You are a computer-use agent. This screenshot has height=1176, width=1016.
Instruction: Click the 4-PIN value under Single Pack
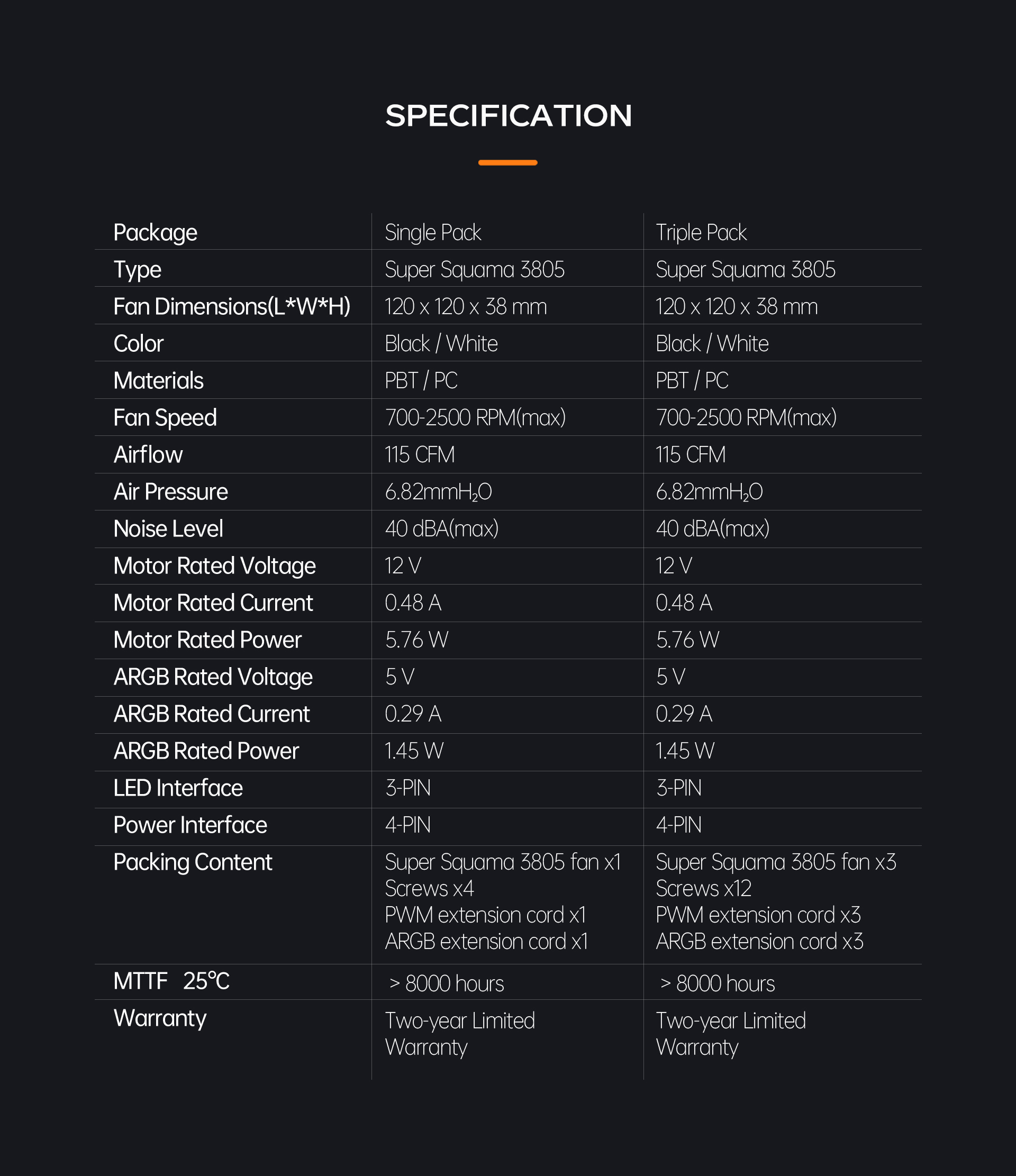click(x=407, y=825)
